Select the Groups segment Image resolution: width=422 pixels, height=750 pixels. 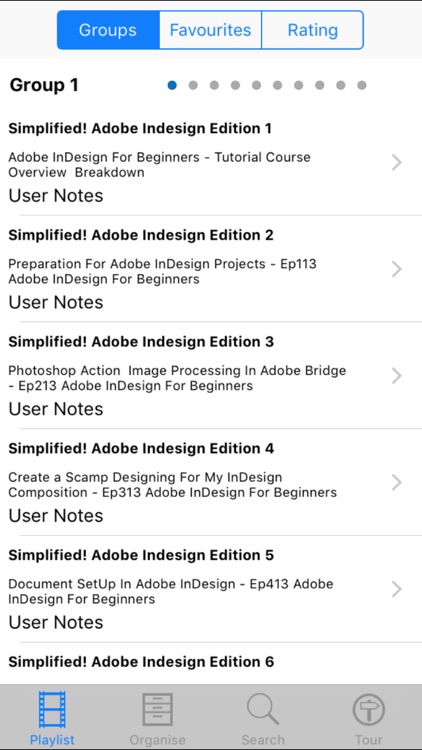click(x=108, y=30)
